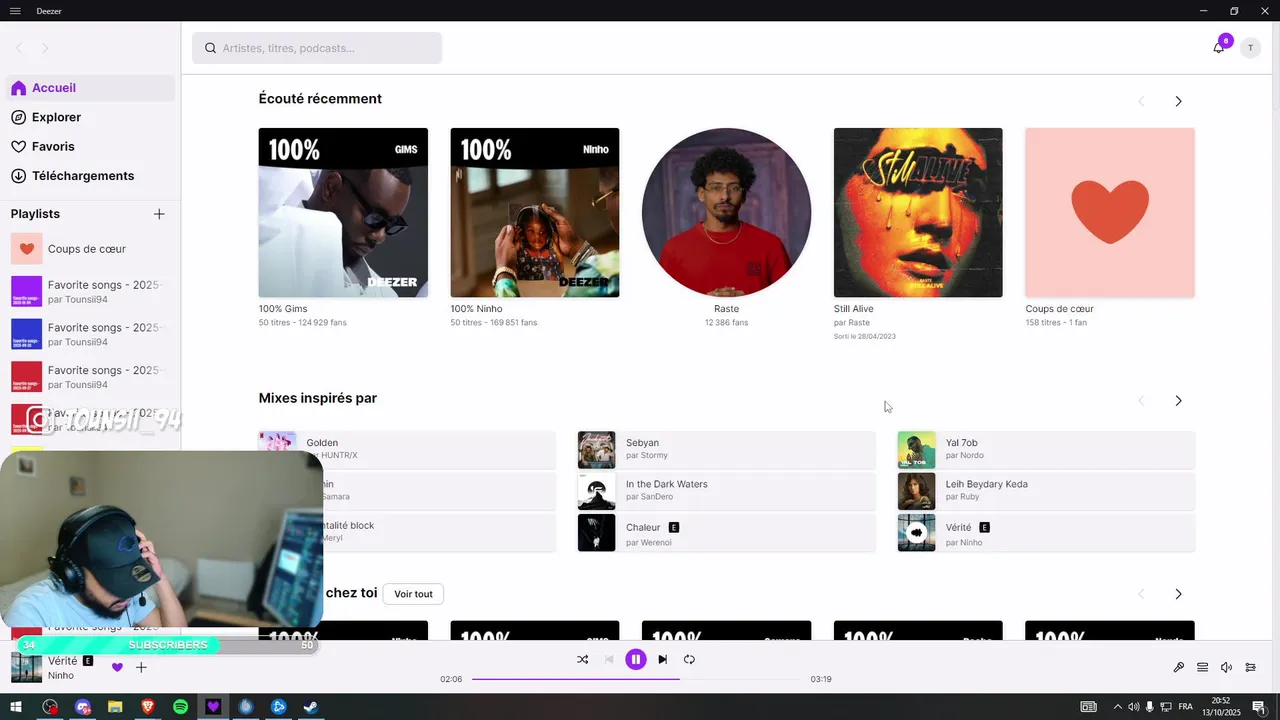Show next items in Écouté récemment
1280x720 pixels.
pyautogui.click(x=1178, y=101)
